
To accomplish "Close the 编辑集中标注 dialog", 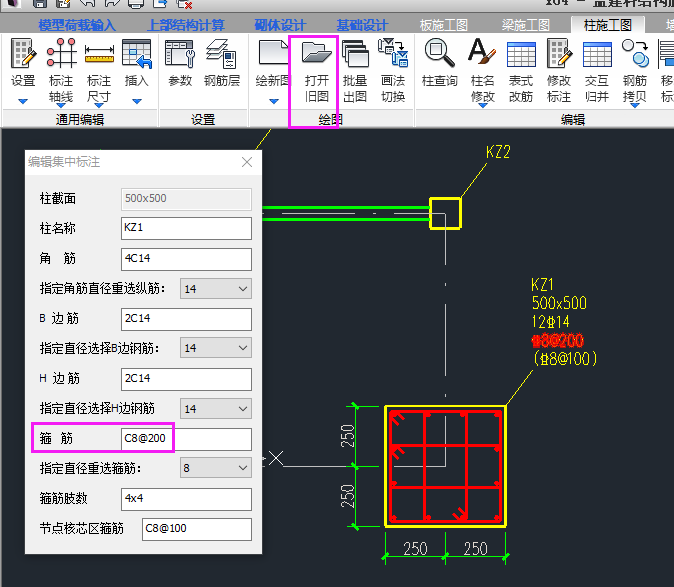I will (x=247, y=162).
